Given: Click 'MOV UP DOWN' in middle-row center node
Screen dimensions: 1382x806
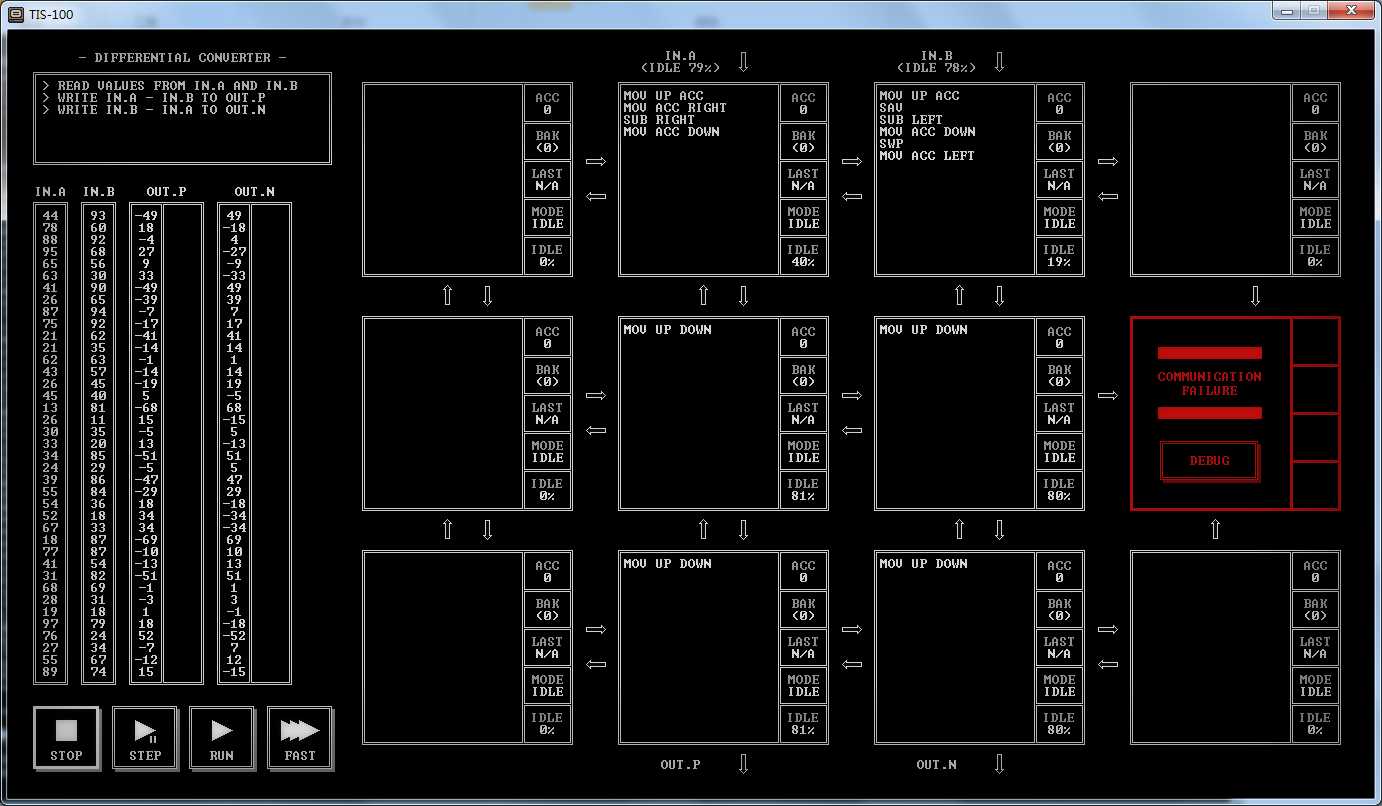Looking at the screenshot, I should (x=667, y=330).
